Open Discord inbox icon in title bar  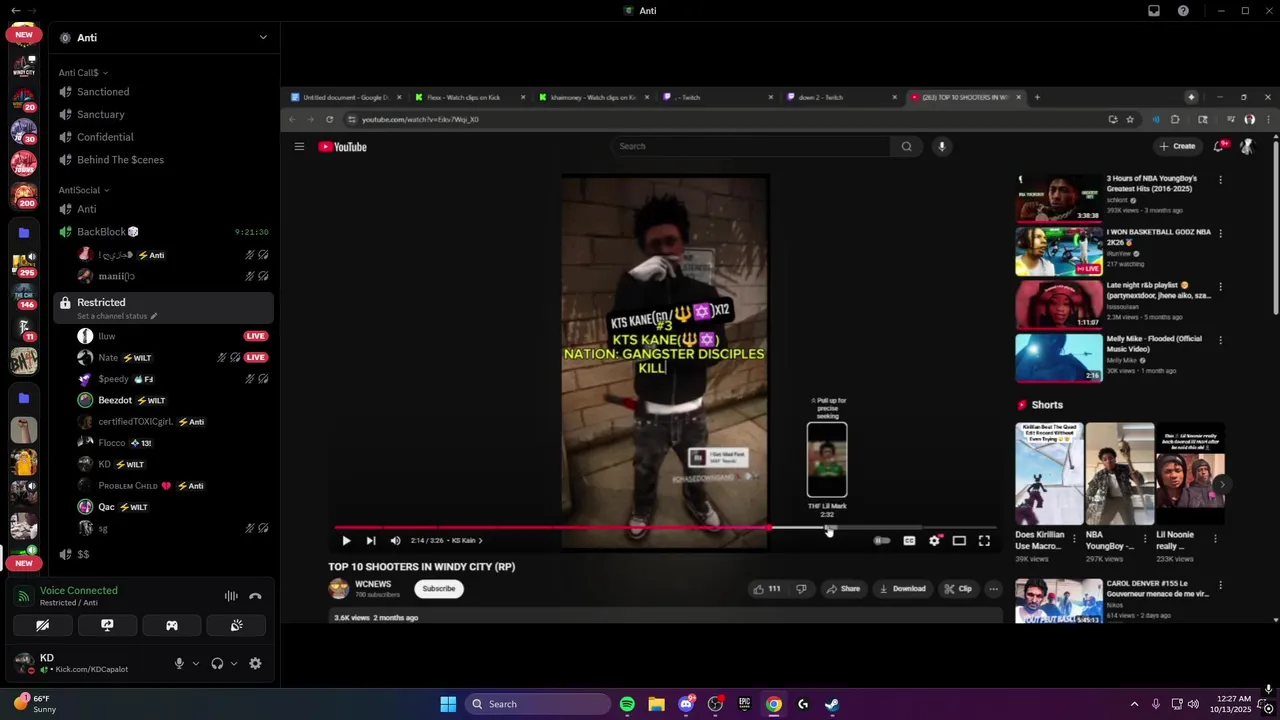coord(1154,11)
